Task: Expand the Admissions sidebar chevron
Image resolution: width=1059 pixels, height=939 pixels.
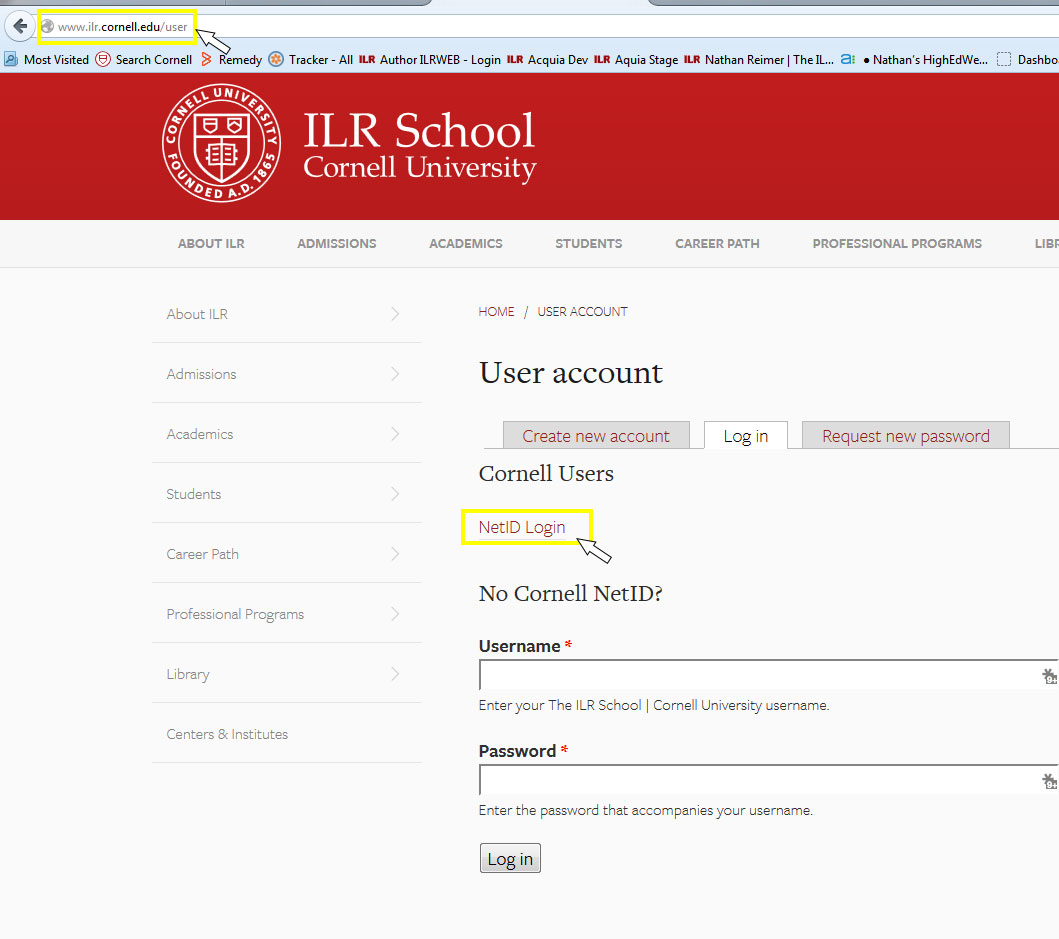Action: (x=395, y=374)
